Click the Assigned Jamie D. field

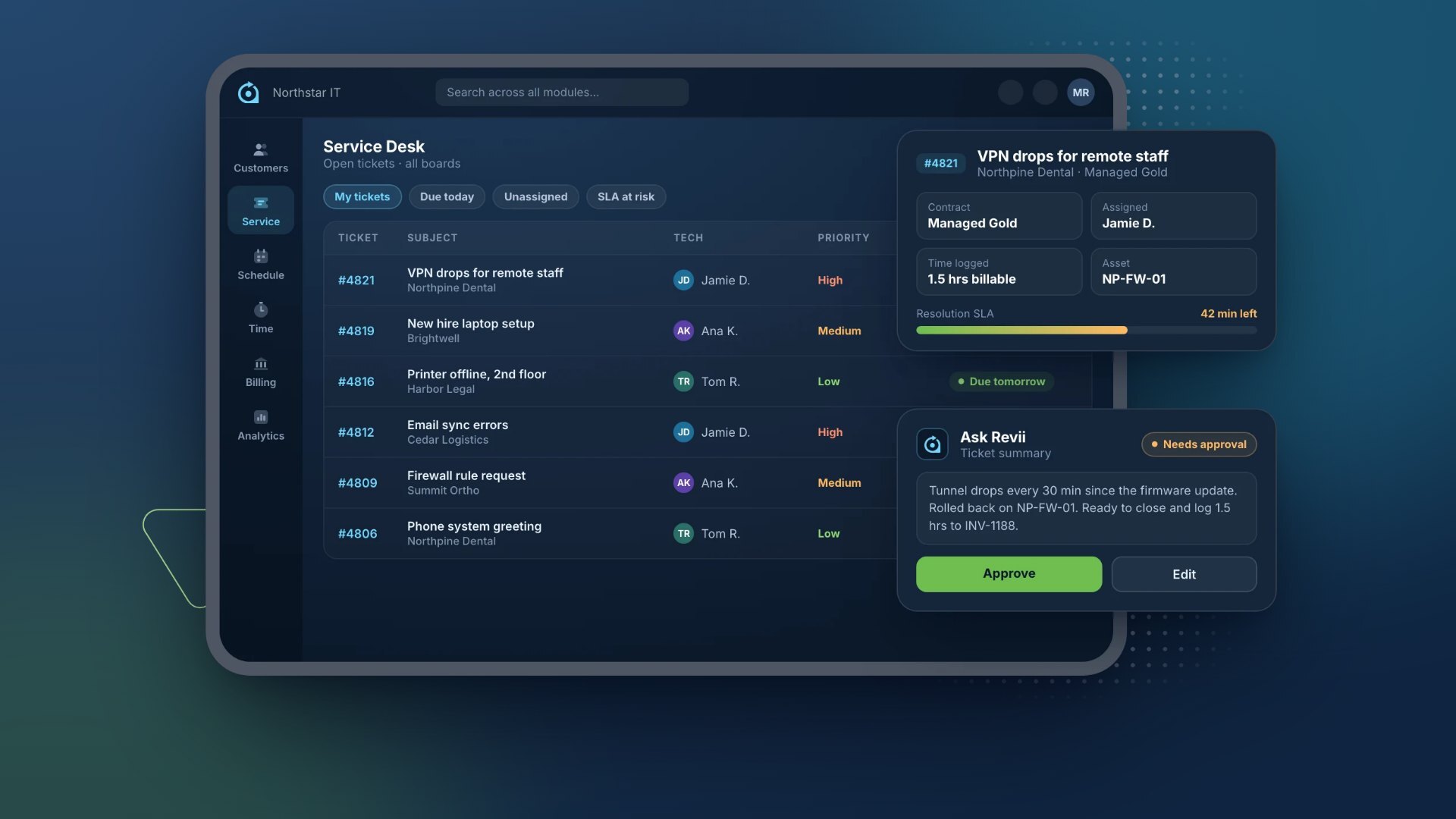tap(1173, 215)
